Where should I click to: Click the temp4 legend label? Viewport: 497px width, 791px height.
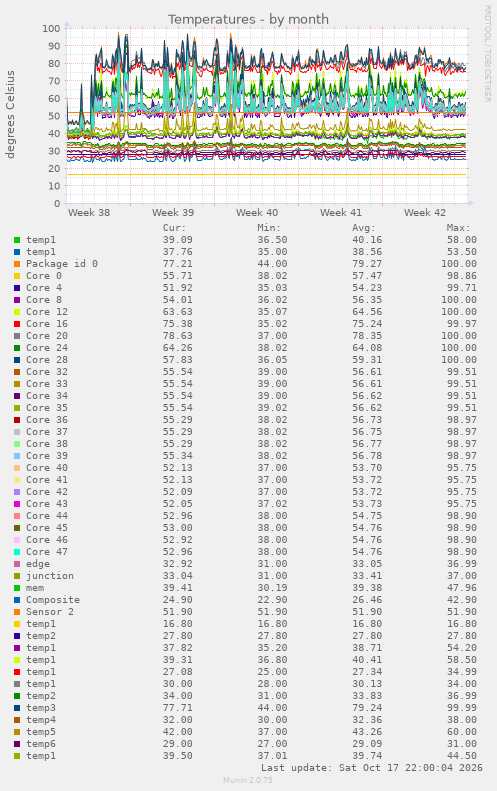pos(41,720)
